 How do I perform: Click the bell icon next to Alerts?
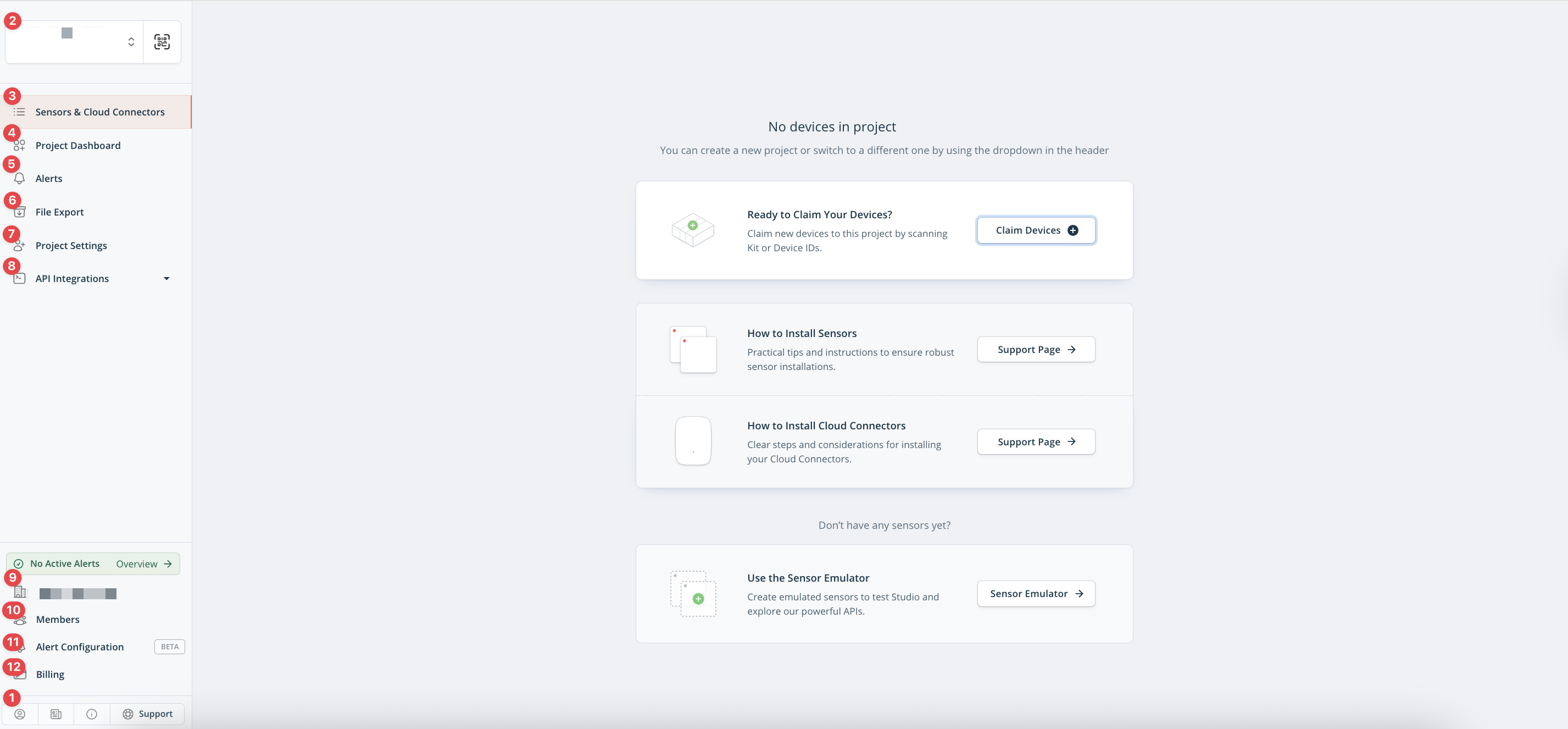click(19, 179)
